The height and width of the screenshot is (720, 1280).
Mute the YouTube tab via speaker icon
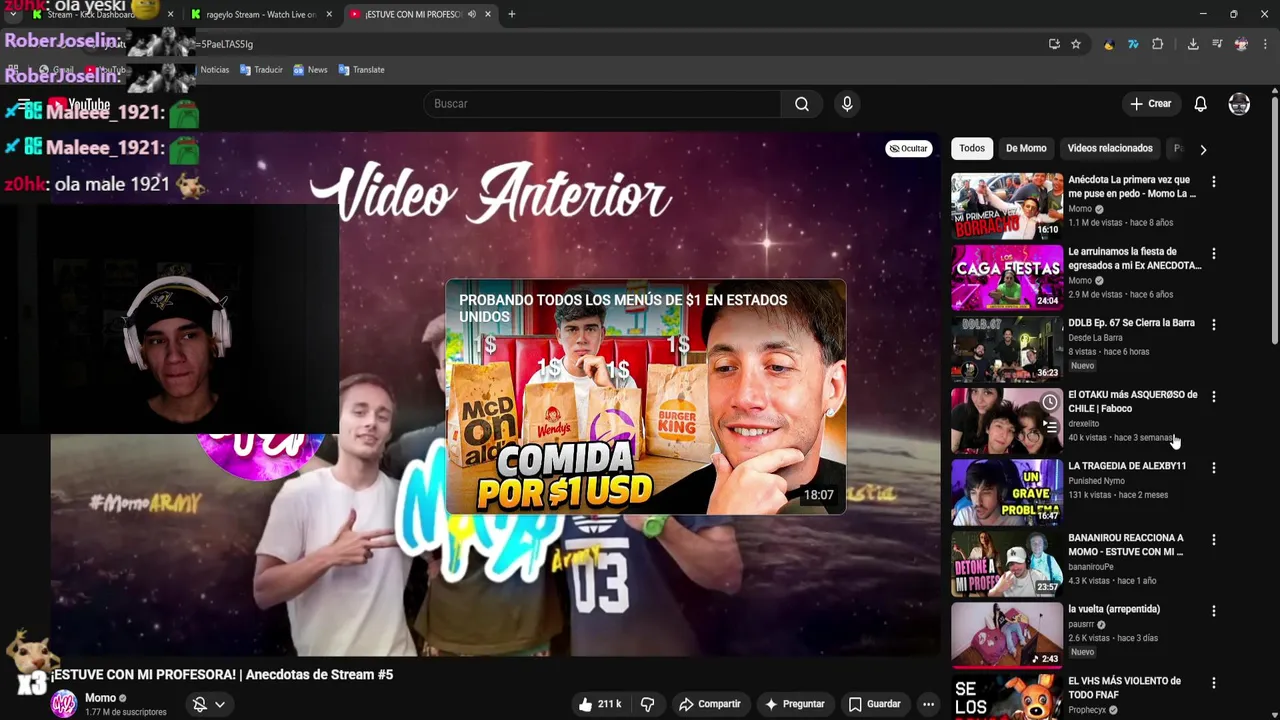point(471,14)
